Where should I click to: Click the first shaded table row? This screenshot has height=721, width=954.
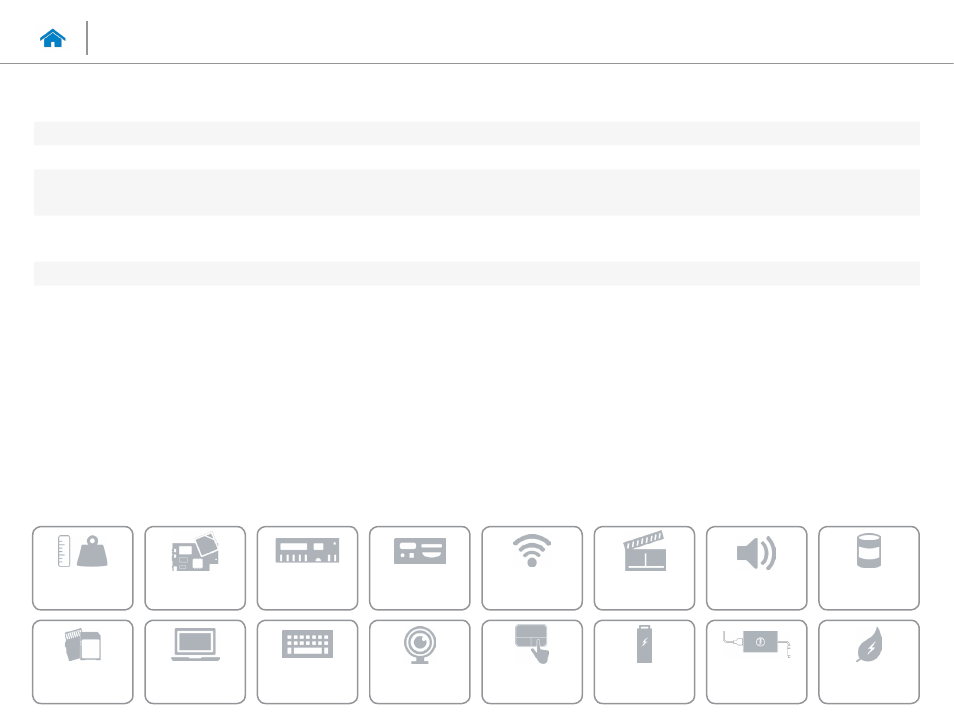(x=476, y=133)
